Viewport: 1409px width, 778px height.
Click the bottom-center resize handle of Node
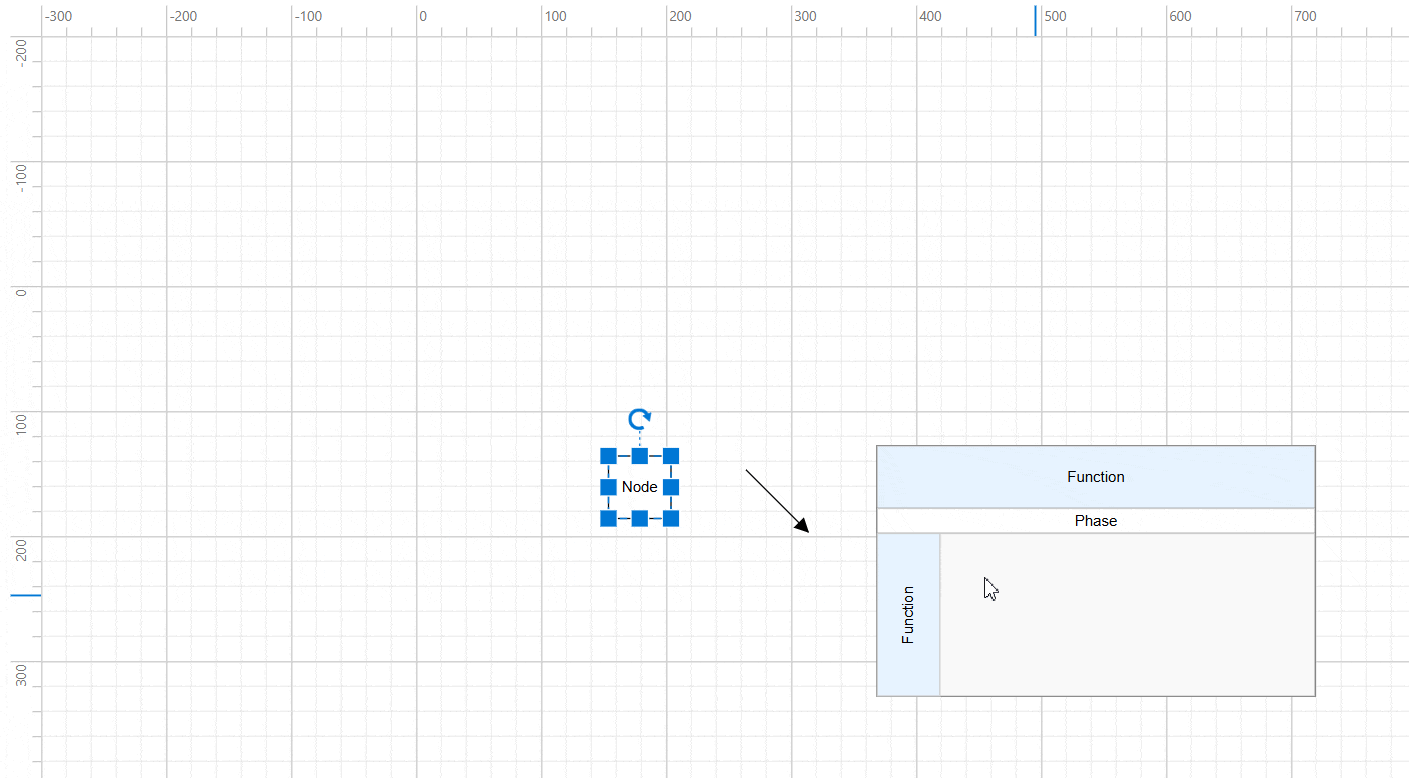[x=640, y=518]
